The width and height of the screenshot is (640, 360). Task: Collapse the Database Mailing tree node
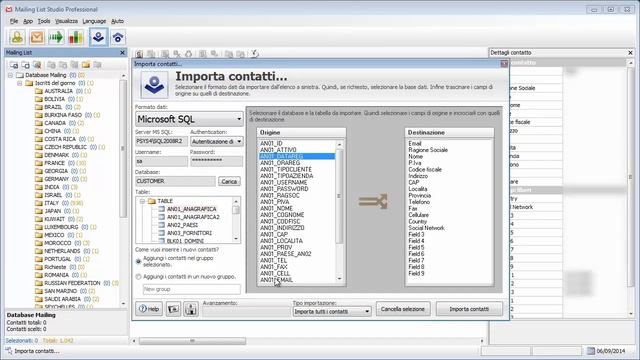pos(11,76)
